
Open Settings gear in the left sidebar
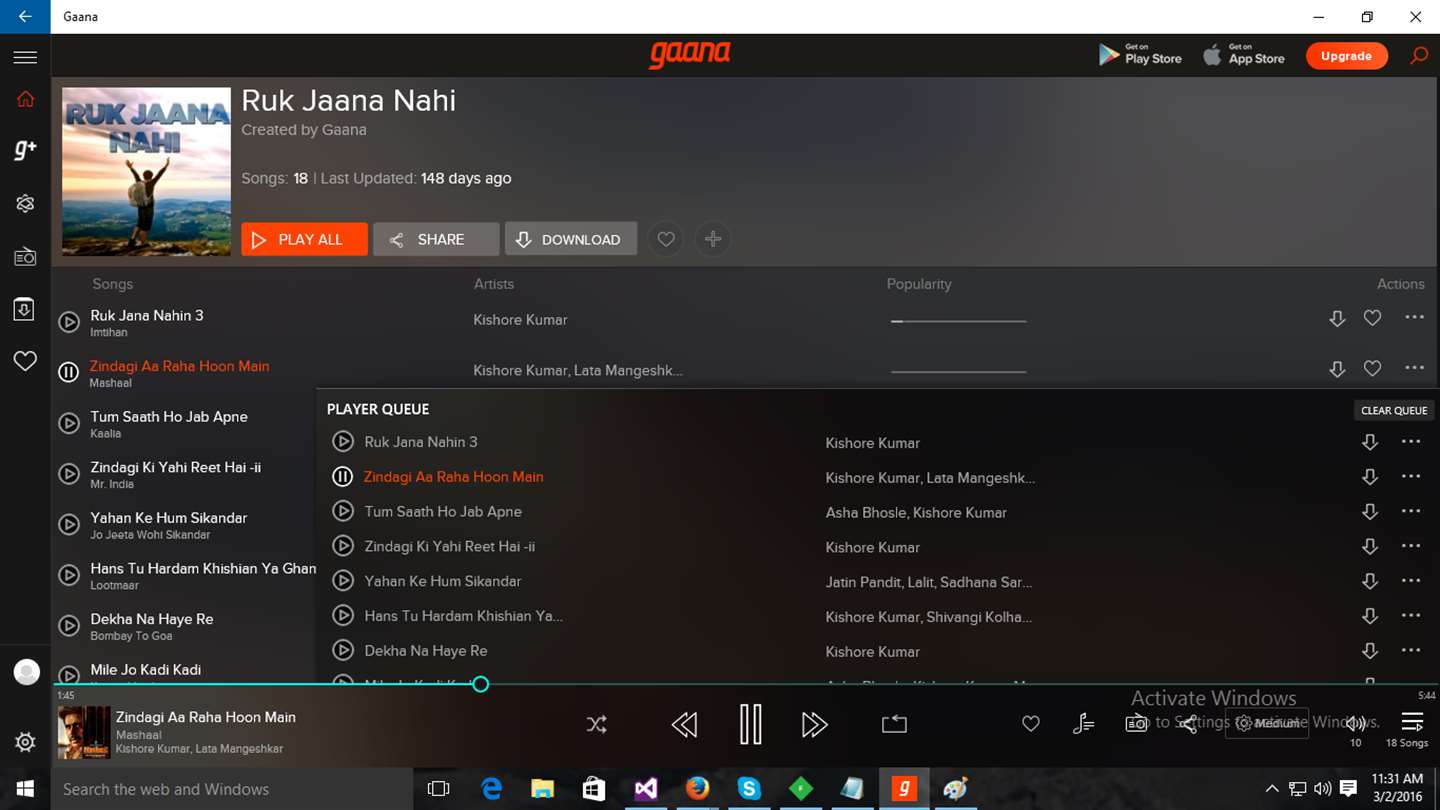pyautogui.click(x=25, y=742)
